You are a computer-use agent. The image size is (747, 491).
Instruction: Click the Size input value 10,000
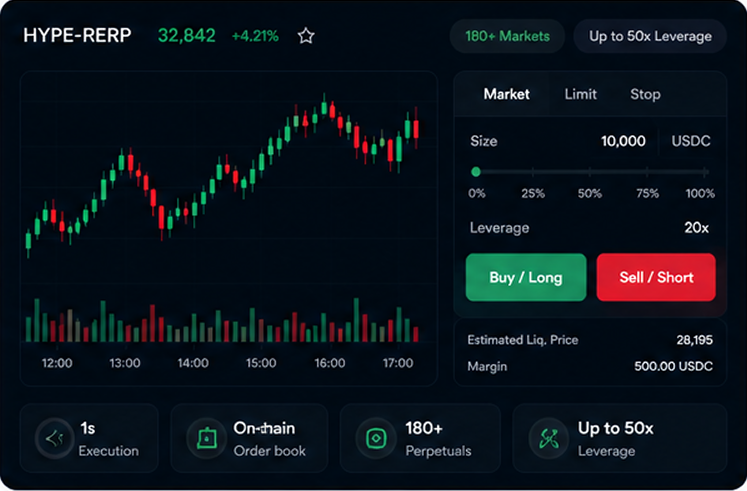(x=623, y=141)
